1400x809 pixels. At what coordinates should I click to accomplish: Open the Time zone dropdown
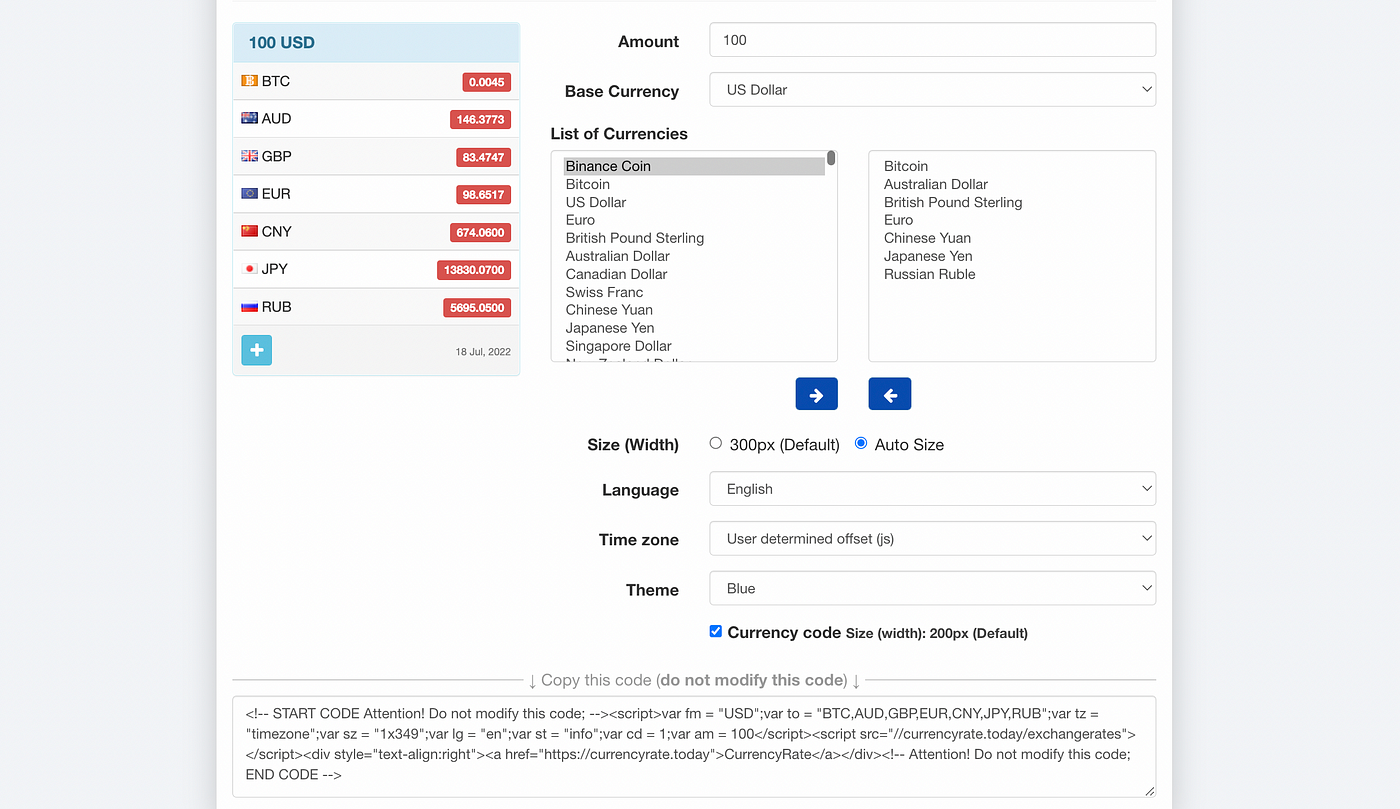(932, 538)
